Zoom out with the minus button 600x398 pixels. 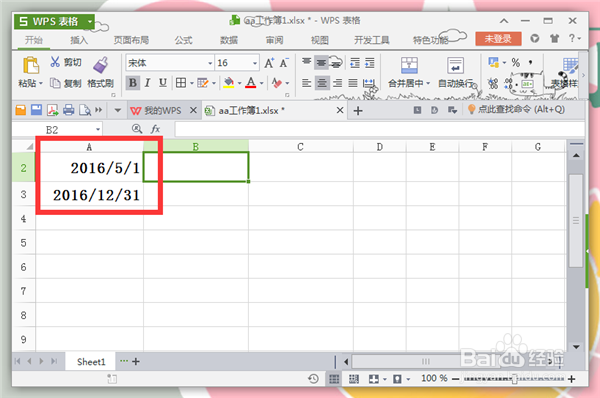455,379
